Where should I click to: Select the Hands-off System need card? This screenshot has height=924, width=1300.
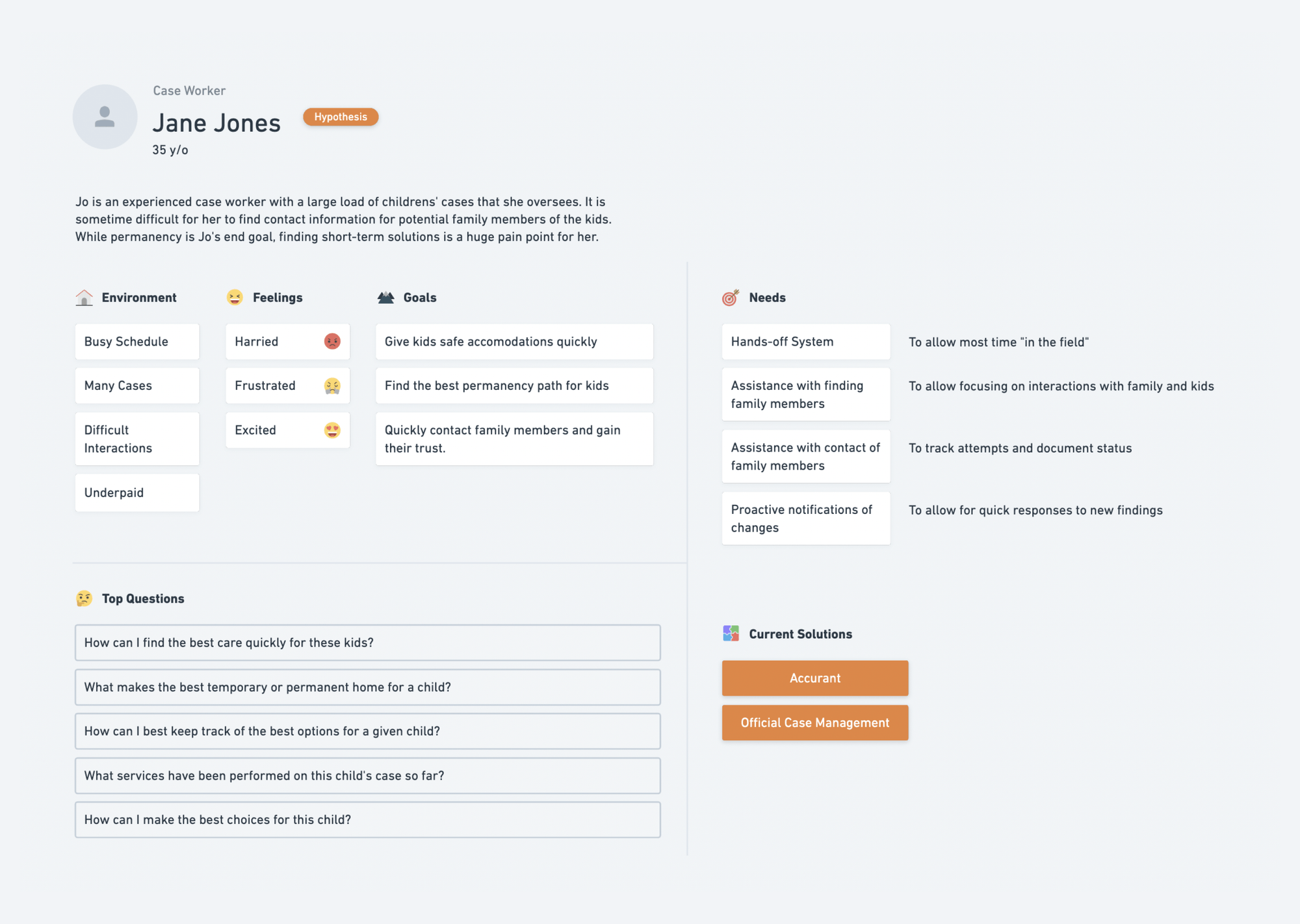(806, 342)
